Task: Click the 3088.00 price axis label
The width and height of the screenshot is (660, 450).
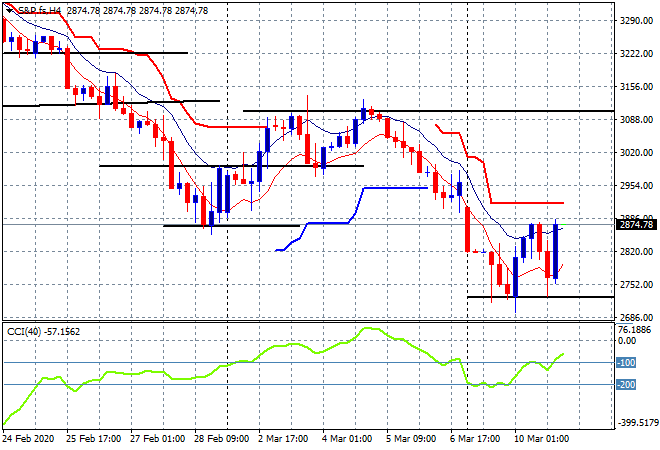Action: point(636,120)
